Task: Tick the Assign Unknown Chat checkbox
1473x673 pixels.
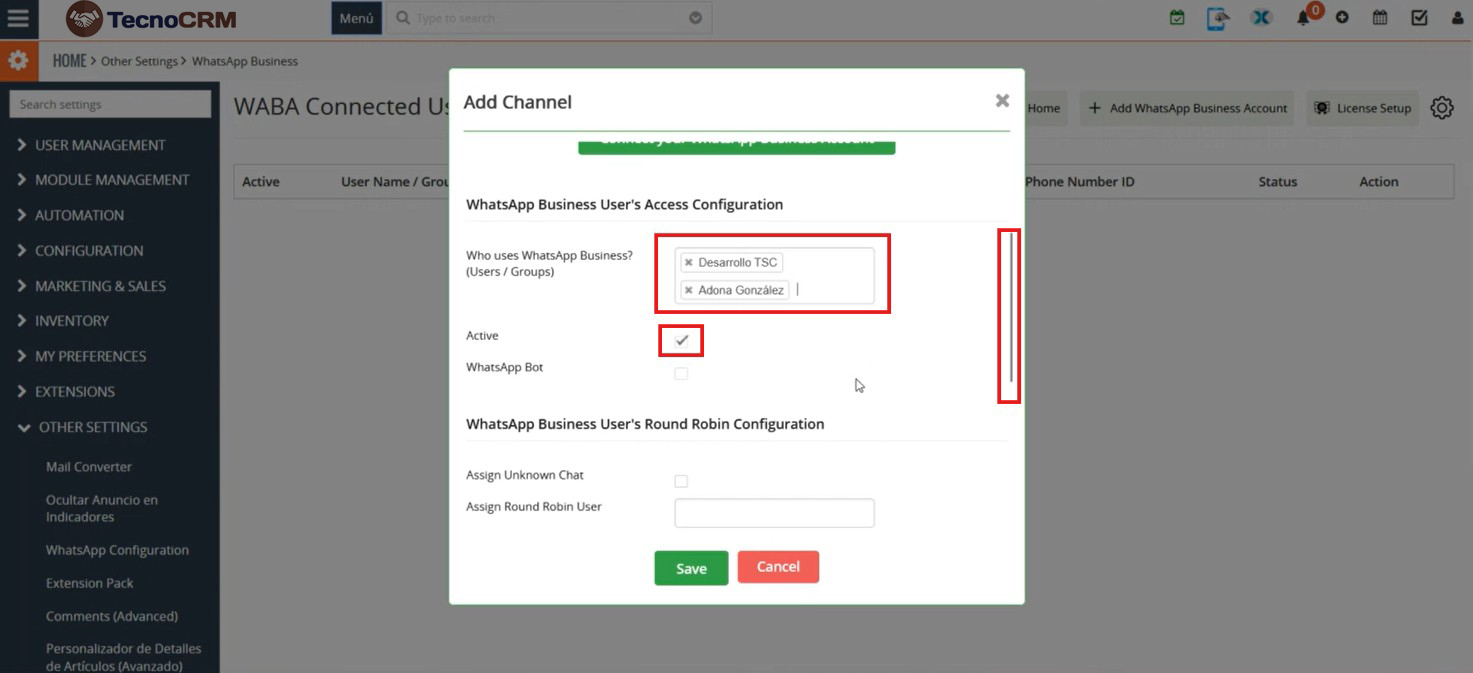Action: pyautogui.click(x=681, y=481)
